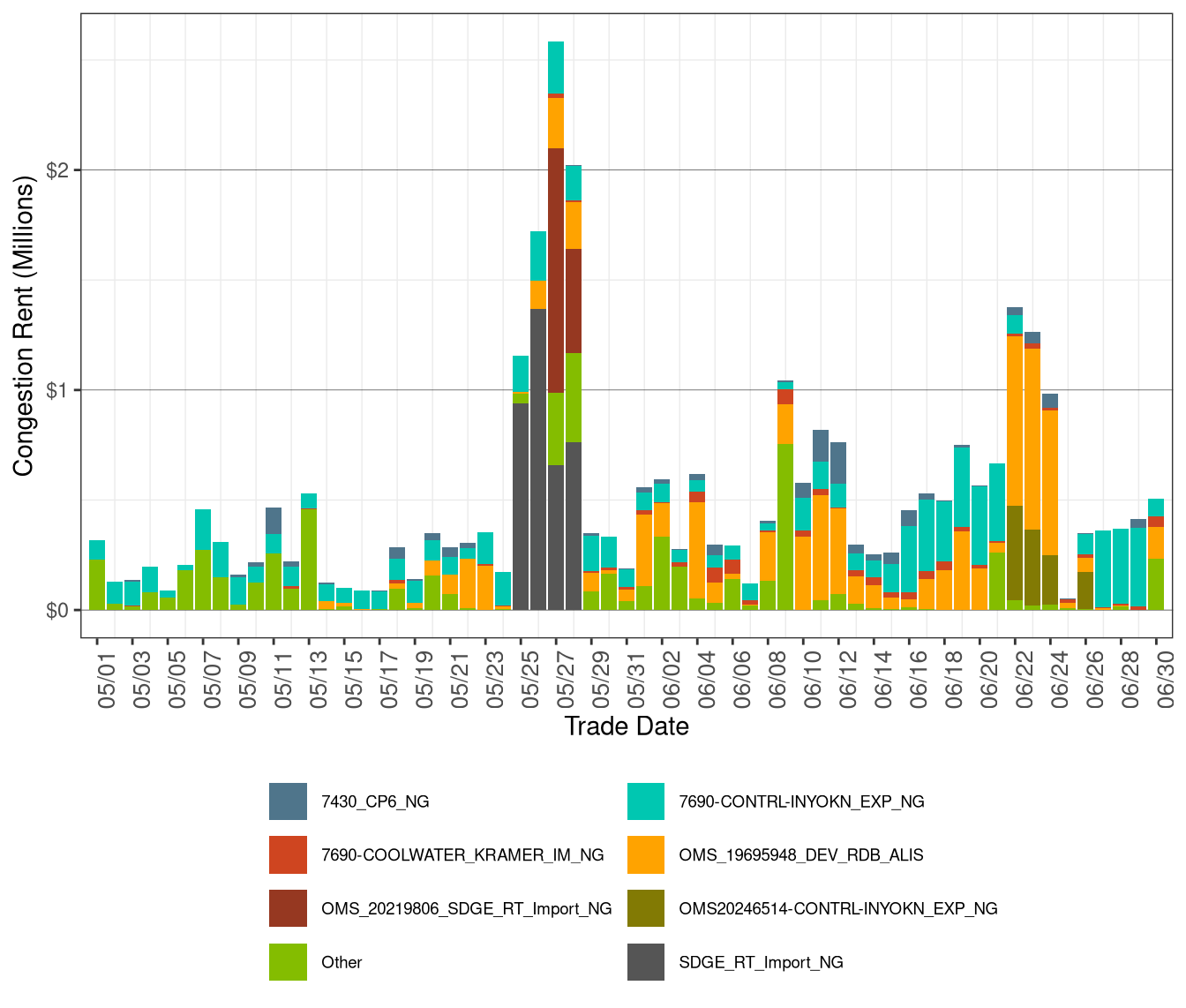Select the "$2" y-axis tick label

[x=57, y=169]
